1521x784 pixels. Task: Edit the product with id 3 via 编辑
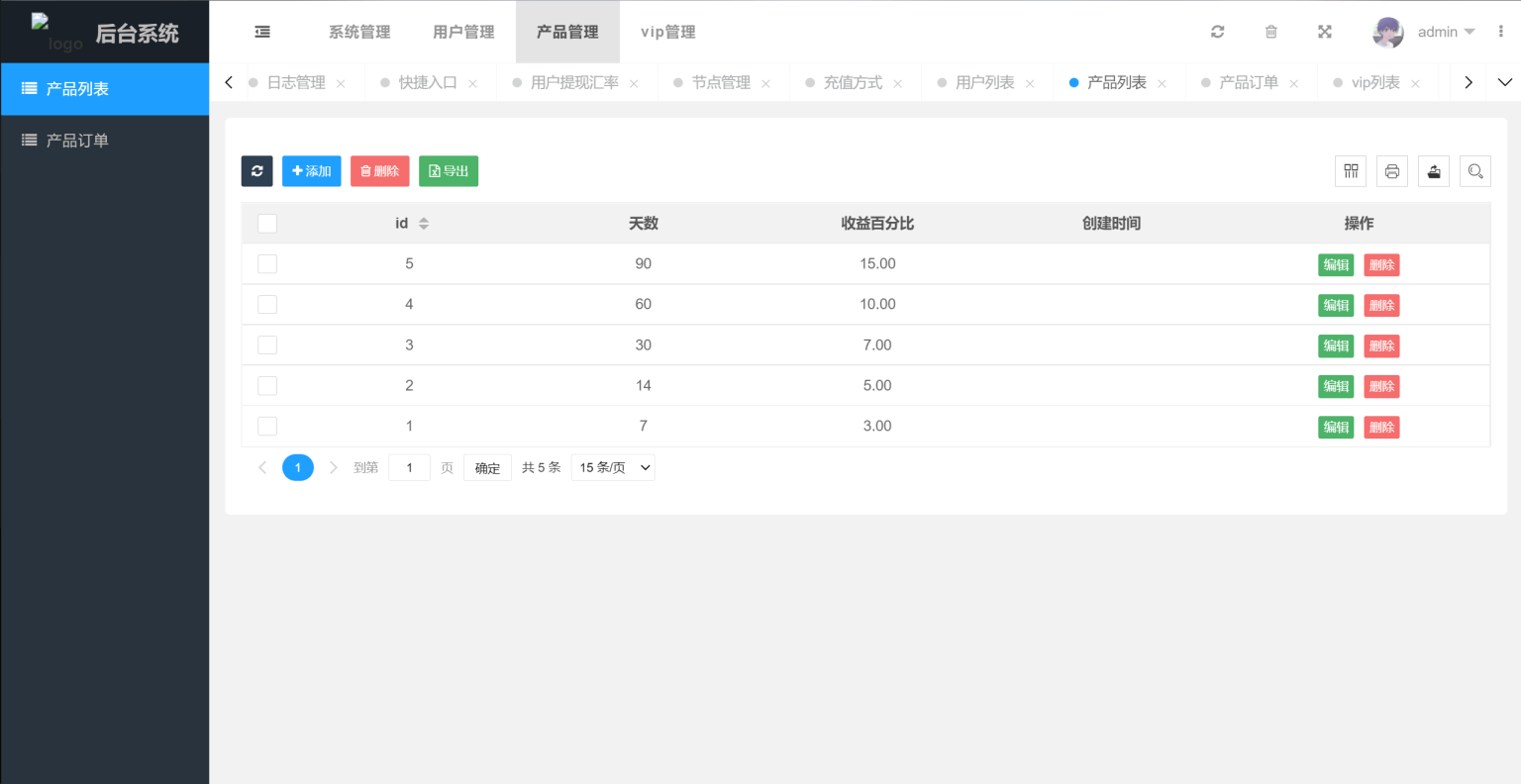(x=1336, y=344)
